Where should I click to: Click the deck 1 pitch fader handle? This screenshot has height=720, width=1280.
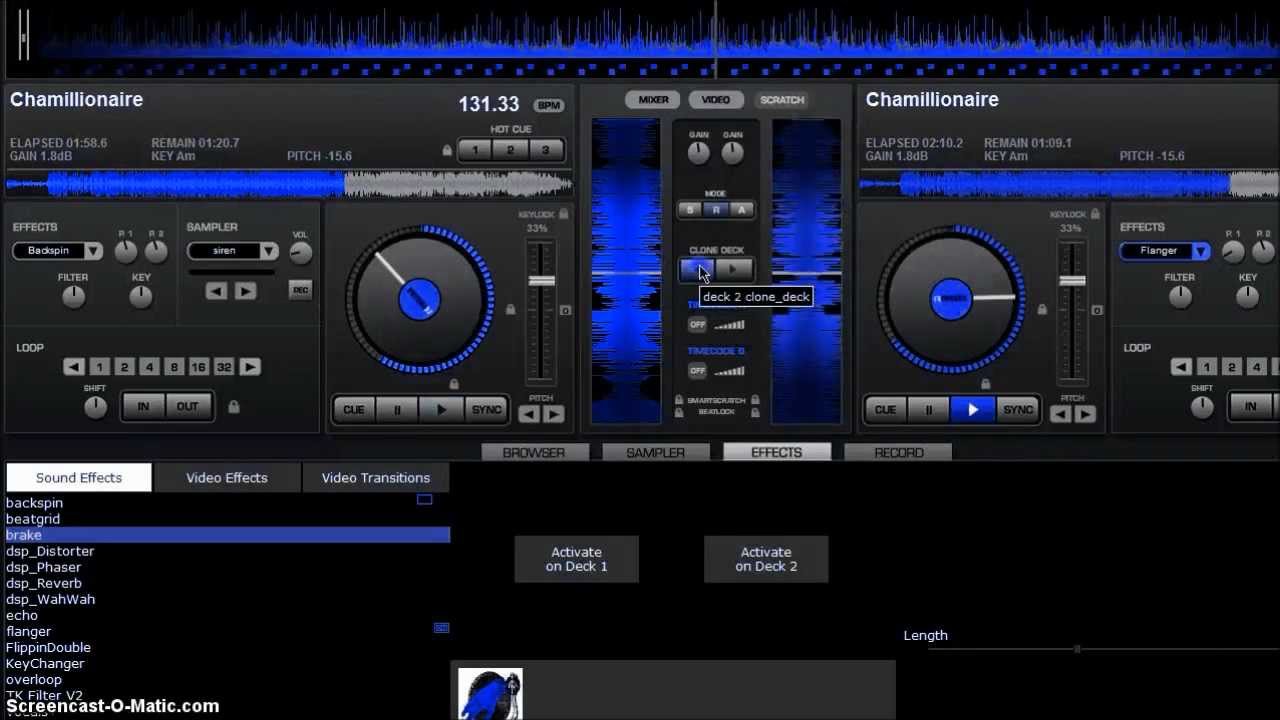[541, 280]
